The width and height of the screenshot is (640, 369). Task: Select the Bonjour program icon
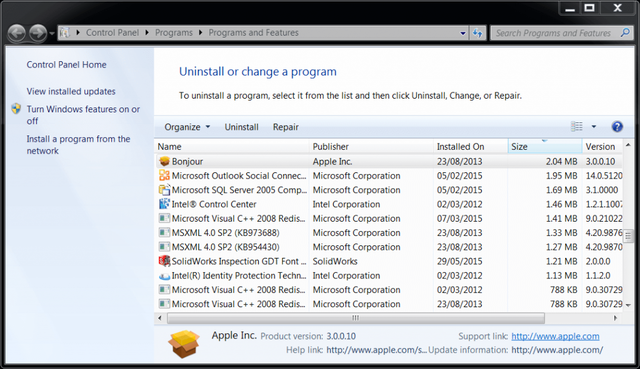[x=164, y=161]
